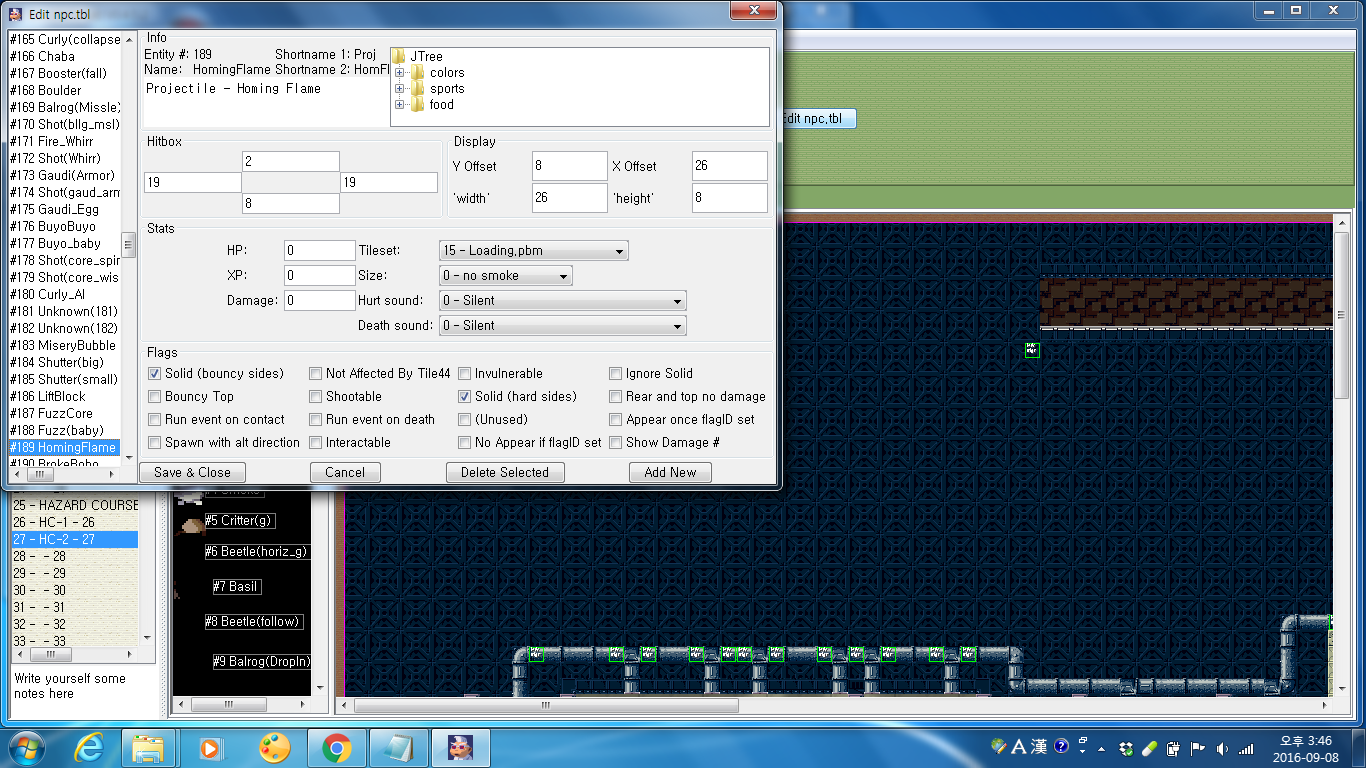Uncheck Solid (bouncy sides) flag
The width and height of the screenshot is (1366, 768).
(155, 373)
